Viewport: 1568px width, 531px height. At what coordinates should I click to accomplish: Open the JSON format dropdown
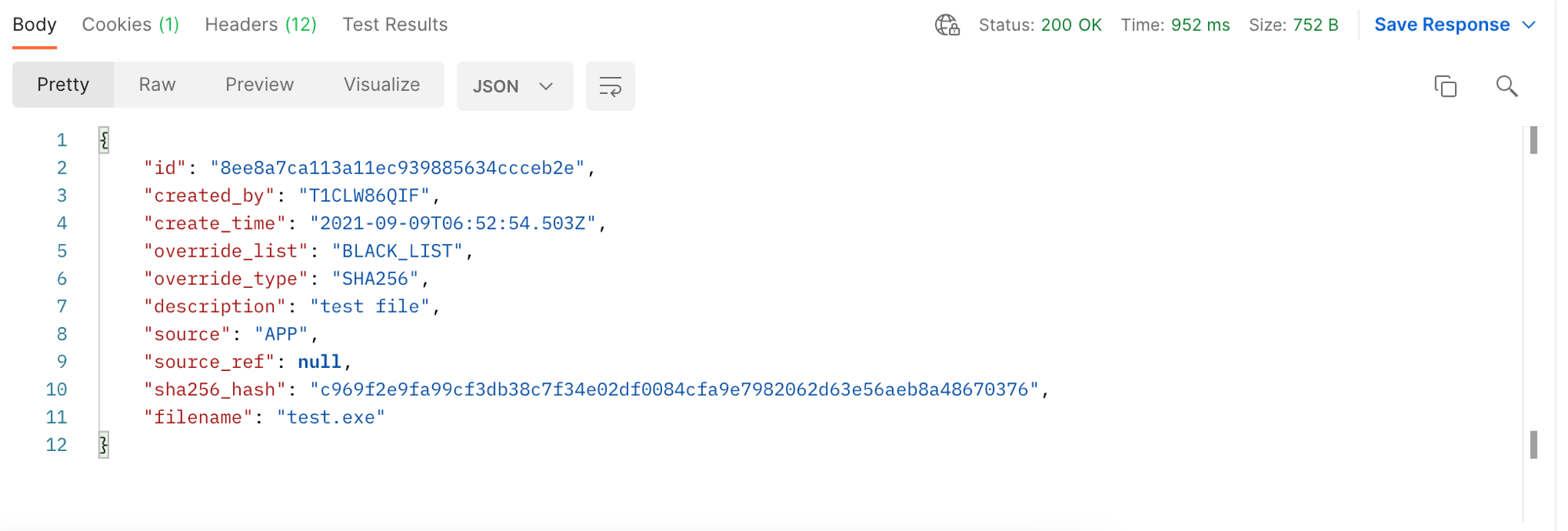point(515,86)
